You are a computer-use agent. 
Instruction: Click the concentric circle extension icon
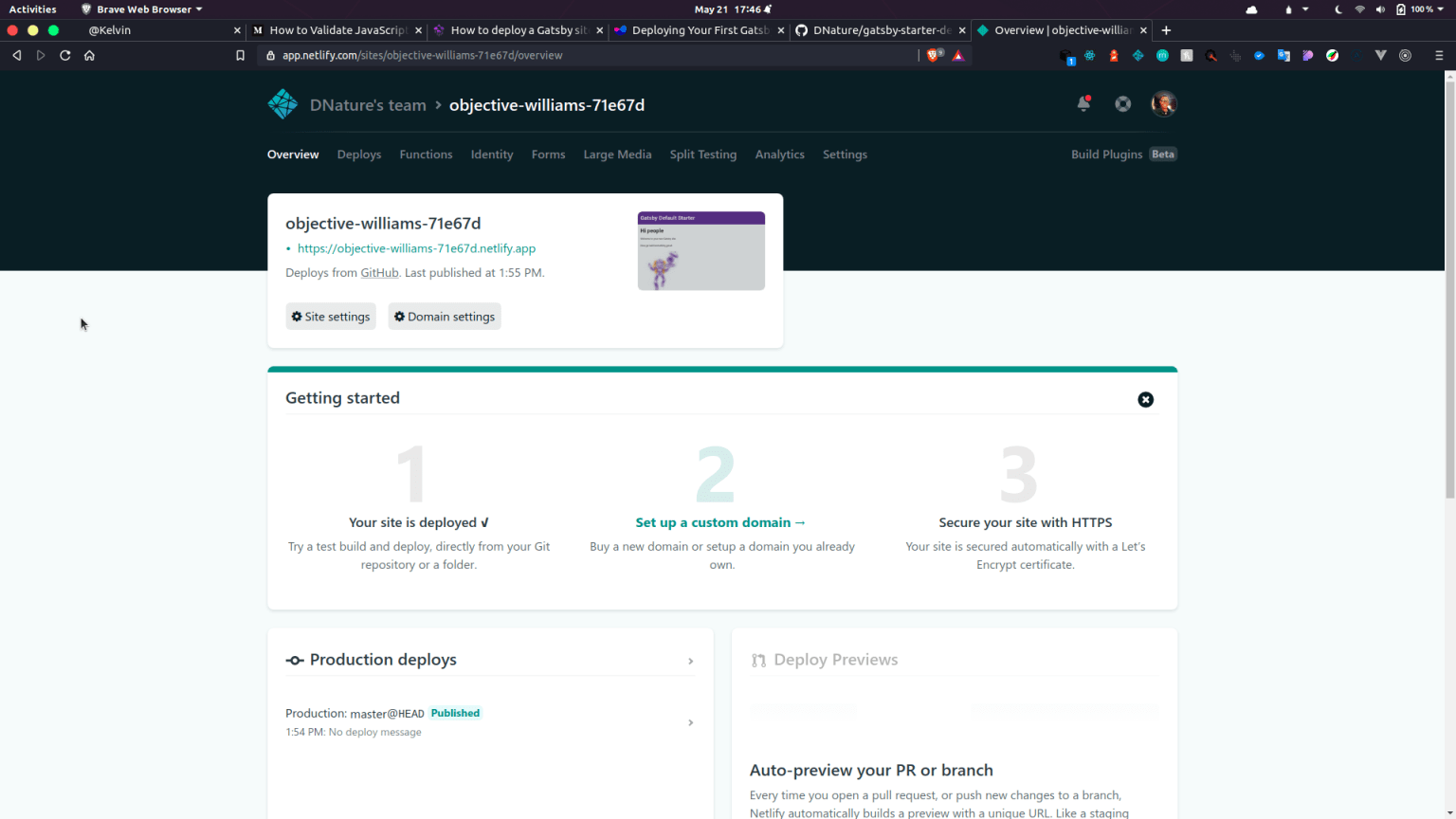pos(1405,55)
